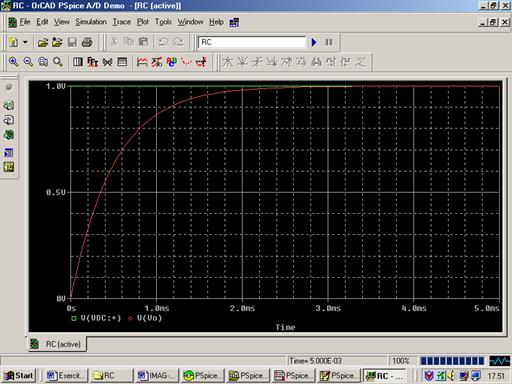The height and width of the screenshot is (384, 512).
Task: Toggle the Log X Axis button
Action: click(x=78, y=62)
